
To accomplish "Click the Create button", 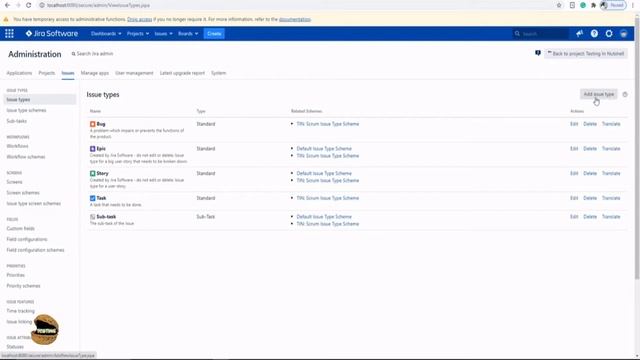I will pos(214,33).
